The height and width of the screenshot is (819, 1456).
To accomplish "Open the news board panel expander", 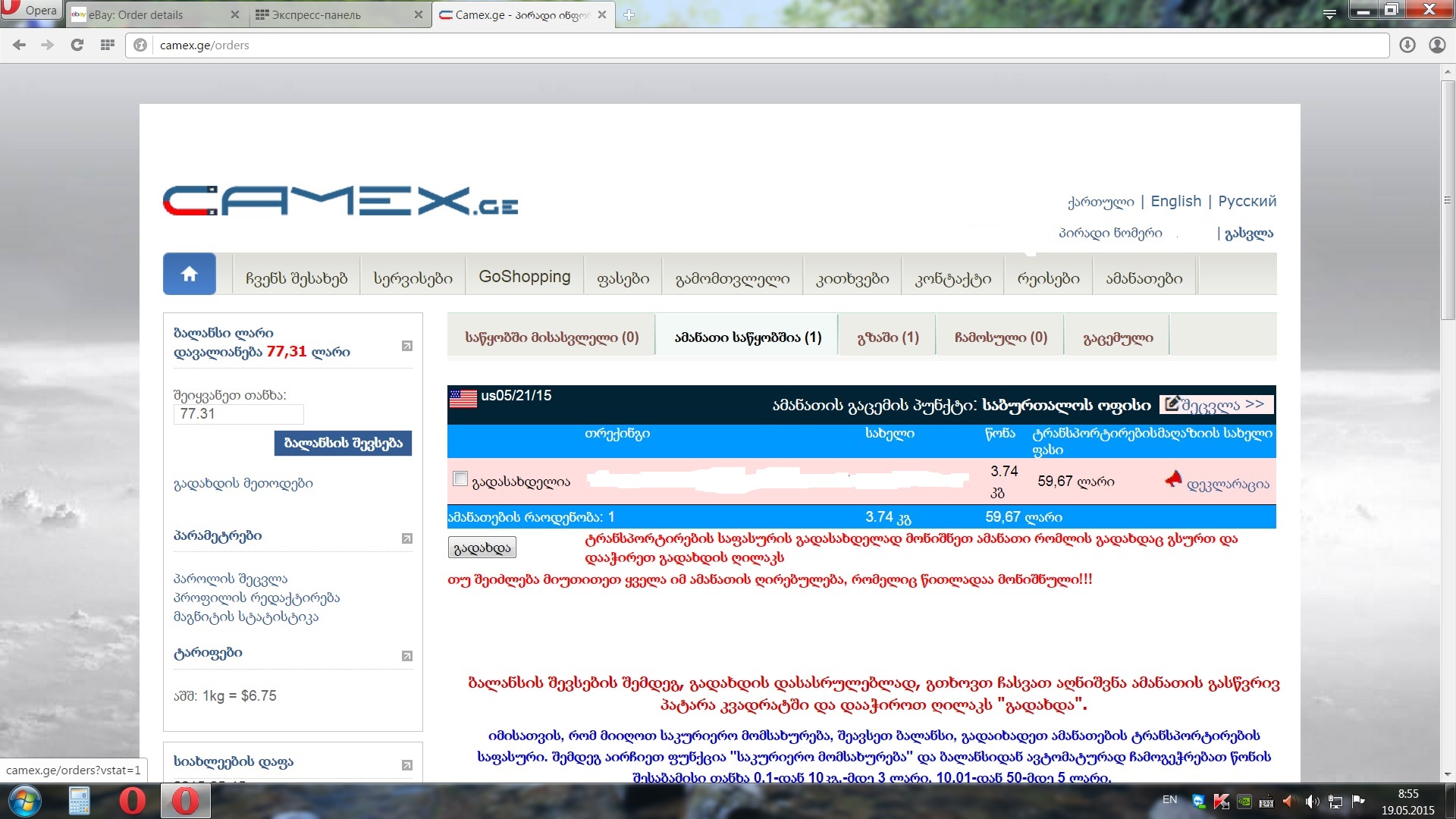I will [406, 765].
